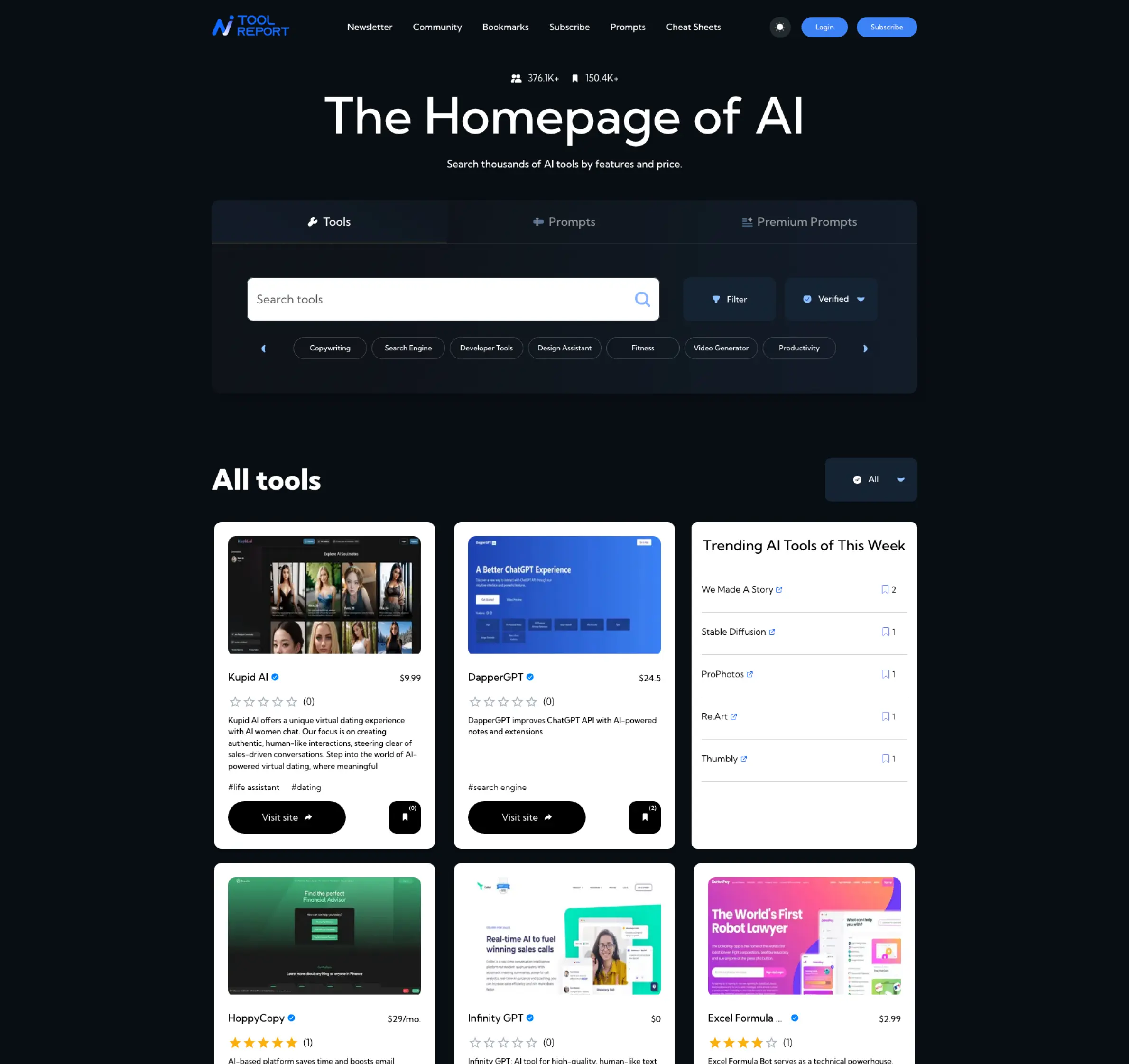Screen dimensions: 1129x1064
Task: Click the Subscribe button
Action: [x=886, y=27]
